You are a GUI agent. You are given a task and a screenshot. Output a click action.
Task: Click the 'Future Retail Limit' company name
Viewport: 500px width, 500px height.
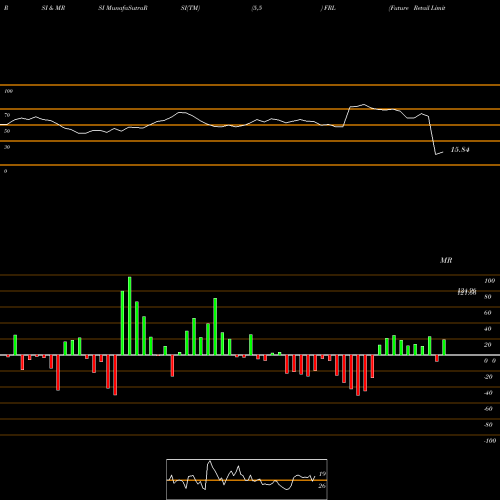click(x=417, y=8)
